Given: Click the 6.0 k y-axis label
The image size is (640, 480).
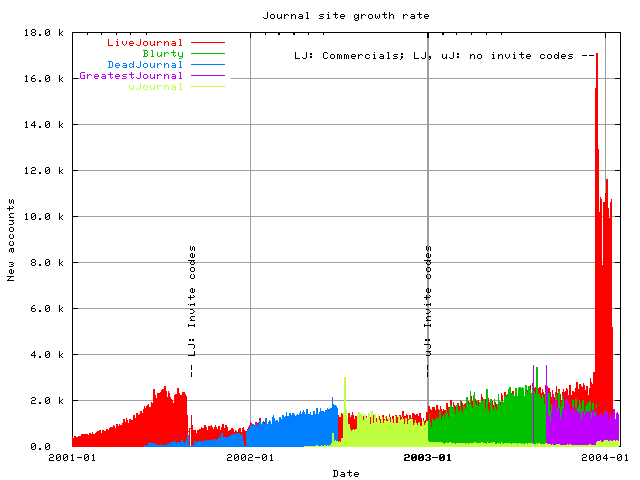Looking at the screenshot, I should (x=47, y=309).
